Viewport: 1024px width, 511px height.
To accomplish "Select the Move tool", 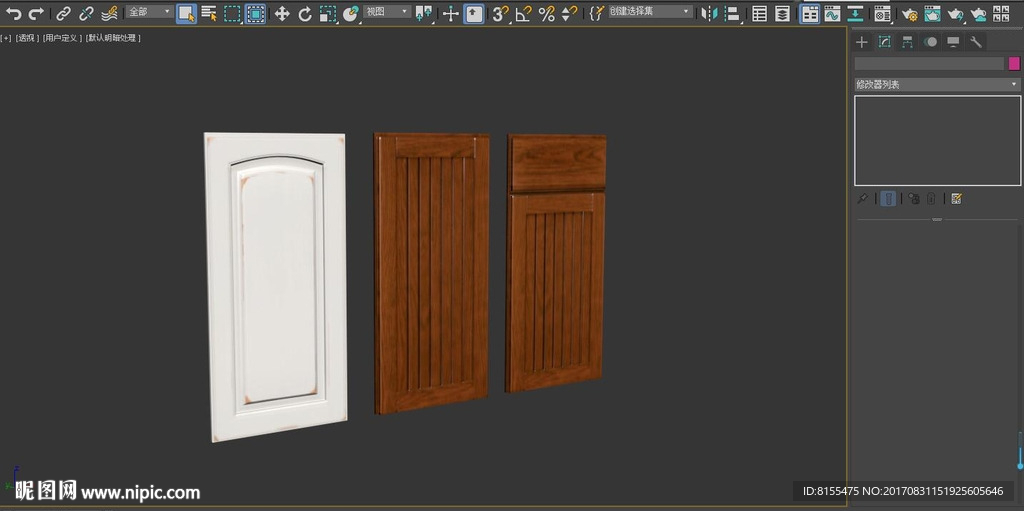I will click(x=282, y=13).
